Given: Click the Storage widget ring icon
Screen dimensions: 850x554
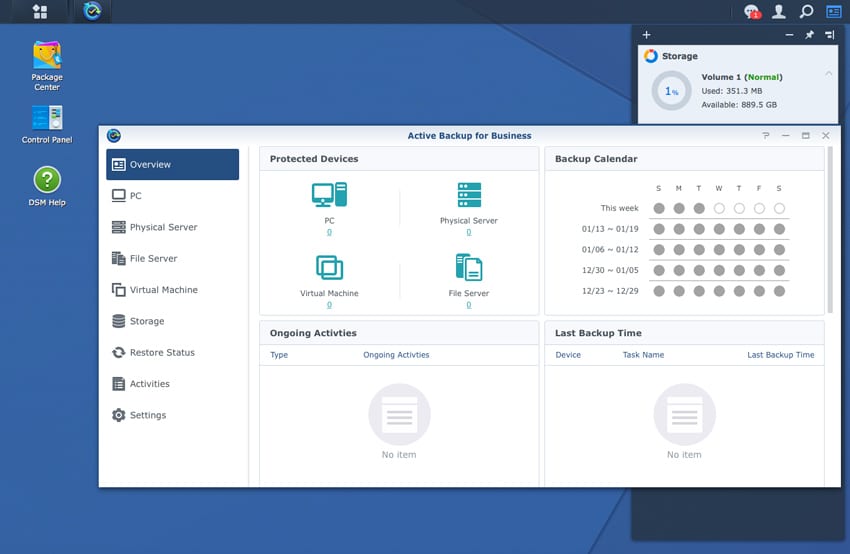Looking at the screenshot, I should tap(651, 56).
